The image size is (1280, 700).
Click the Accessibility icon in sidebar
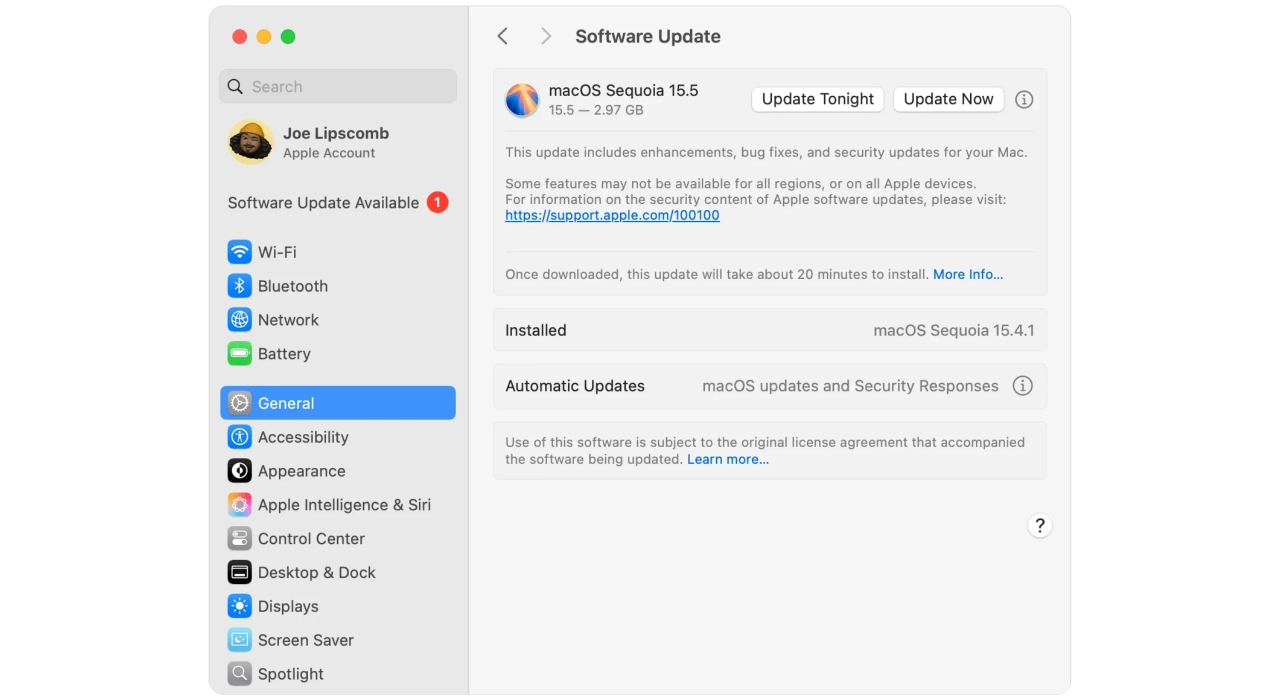(239, 437)
